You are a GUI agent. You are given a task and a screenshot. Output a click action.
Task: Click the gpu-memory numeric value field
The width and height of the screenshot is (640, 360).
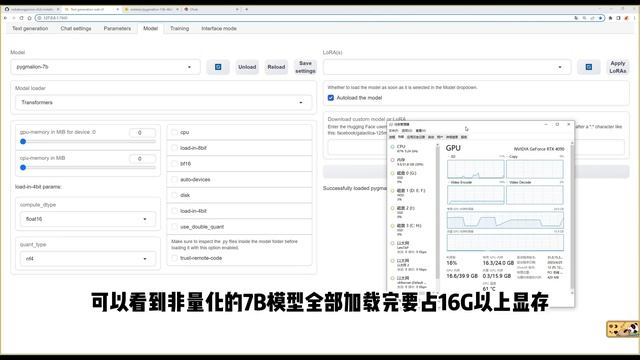pyautogui.click(x=142, y=133)
